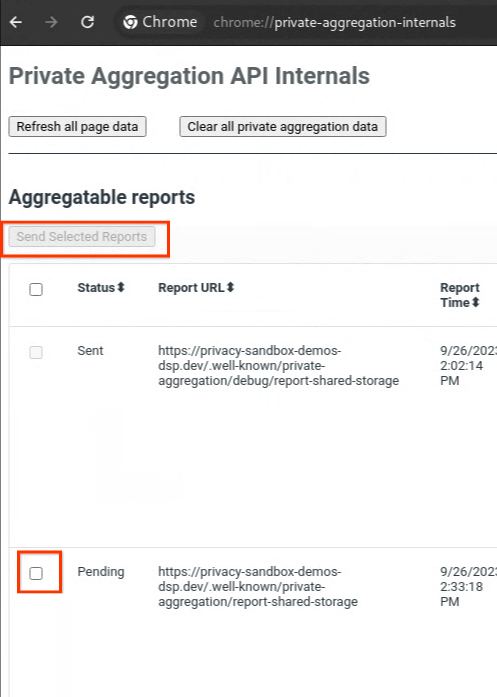The height and width of the screenshot is (697, 497).
Task: Click Refresh all page data
Action: [77, 127]
